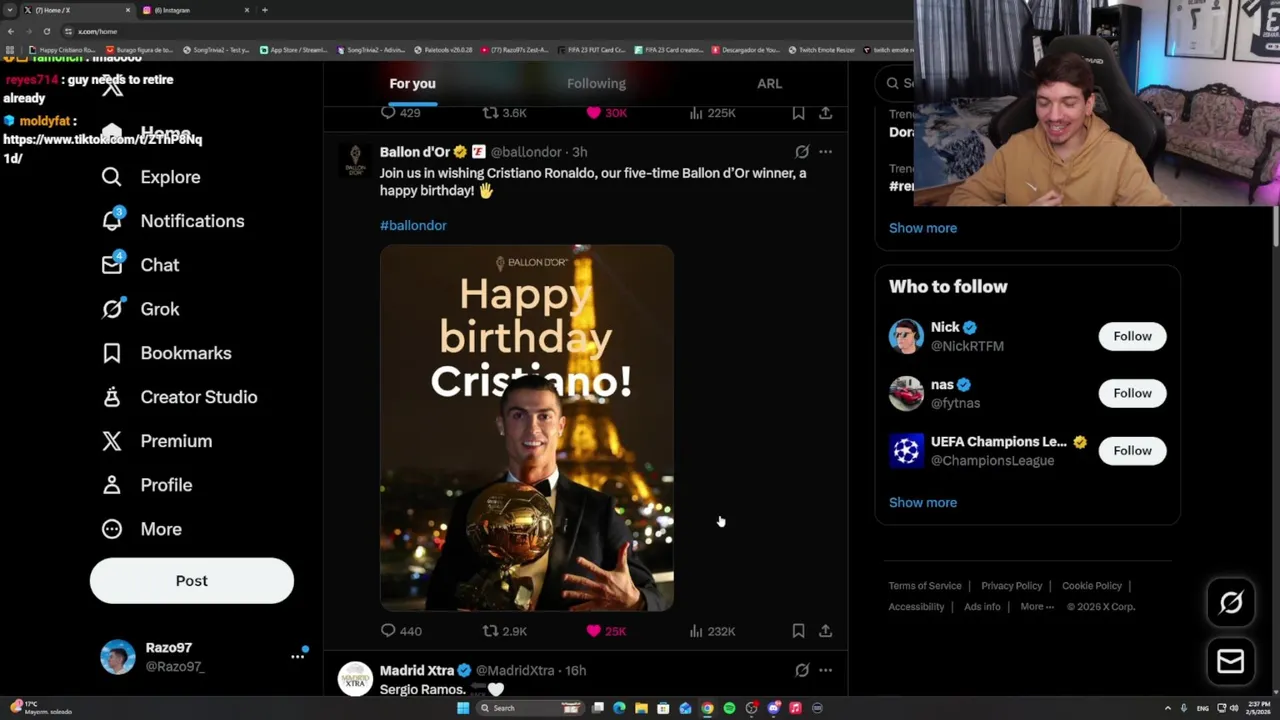Open three-dot menu on Ballon d'Or post
The image size is (1280, 720).
(825, 152)
